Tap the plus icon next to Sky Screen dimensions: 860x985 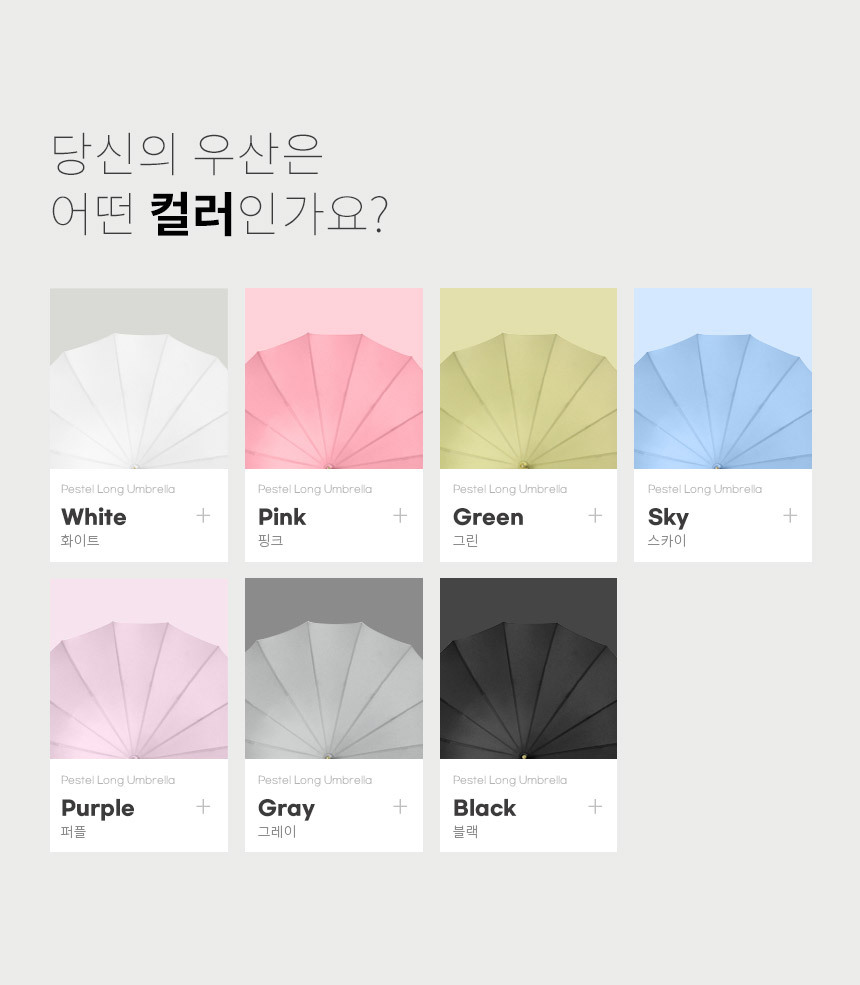click(x=790, y=516)
